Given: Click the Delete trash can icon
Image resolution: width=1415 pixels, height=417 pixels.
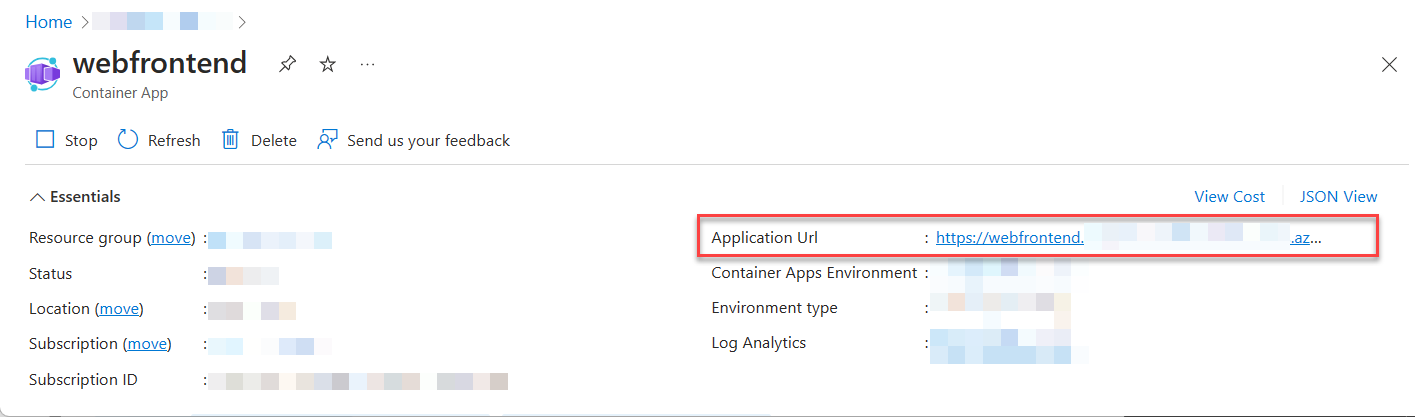Looking at the screenshot, I should pos(230,140).
